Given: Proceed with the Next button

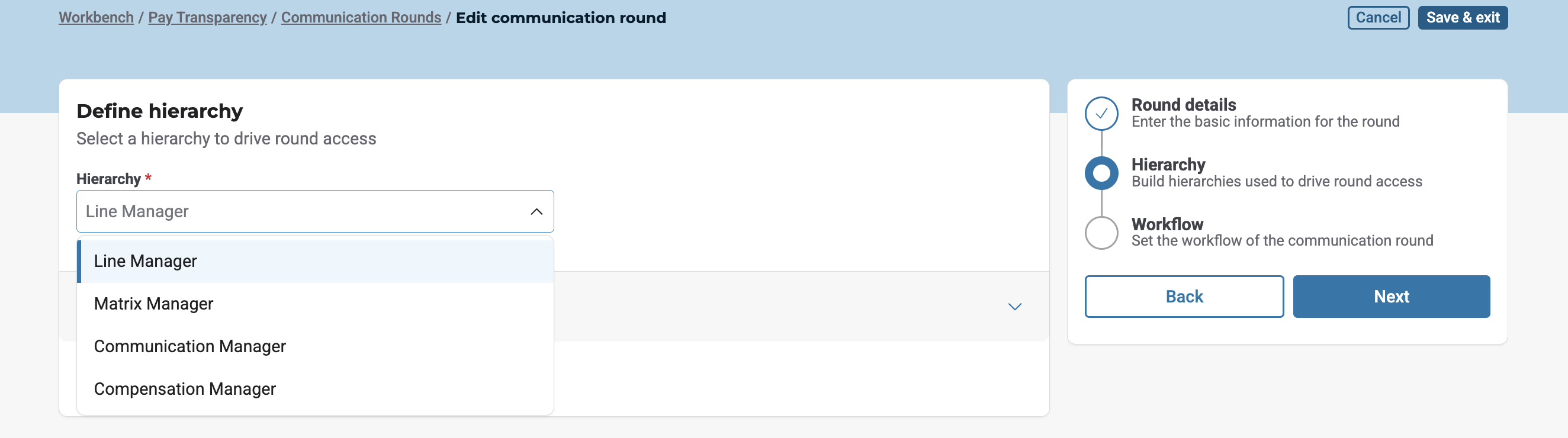Looking at the screenshot, I should tap(1391, 297).
